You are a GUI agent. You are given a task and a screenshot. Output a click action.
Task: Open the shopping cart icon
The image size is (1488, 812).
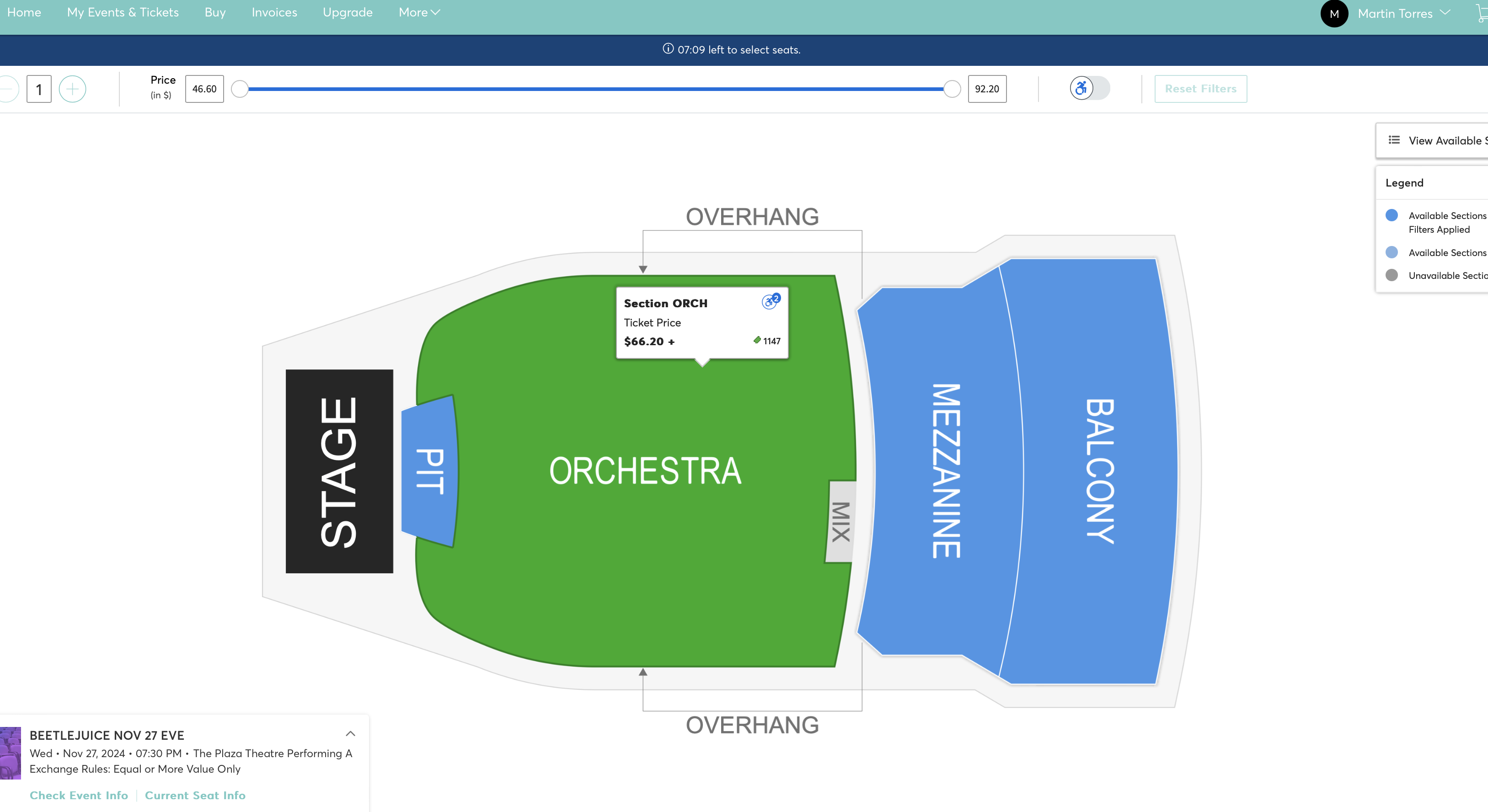point(1481,13)
